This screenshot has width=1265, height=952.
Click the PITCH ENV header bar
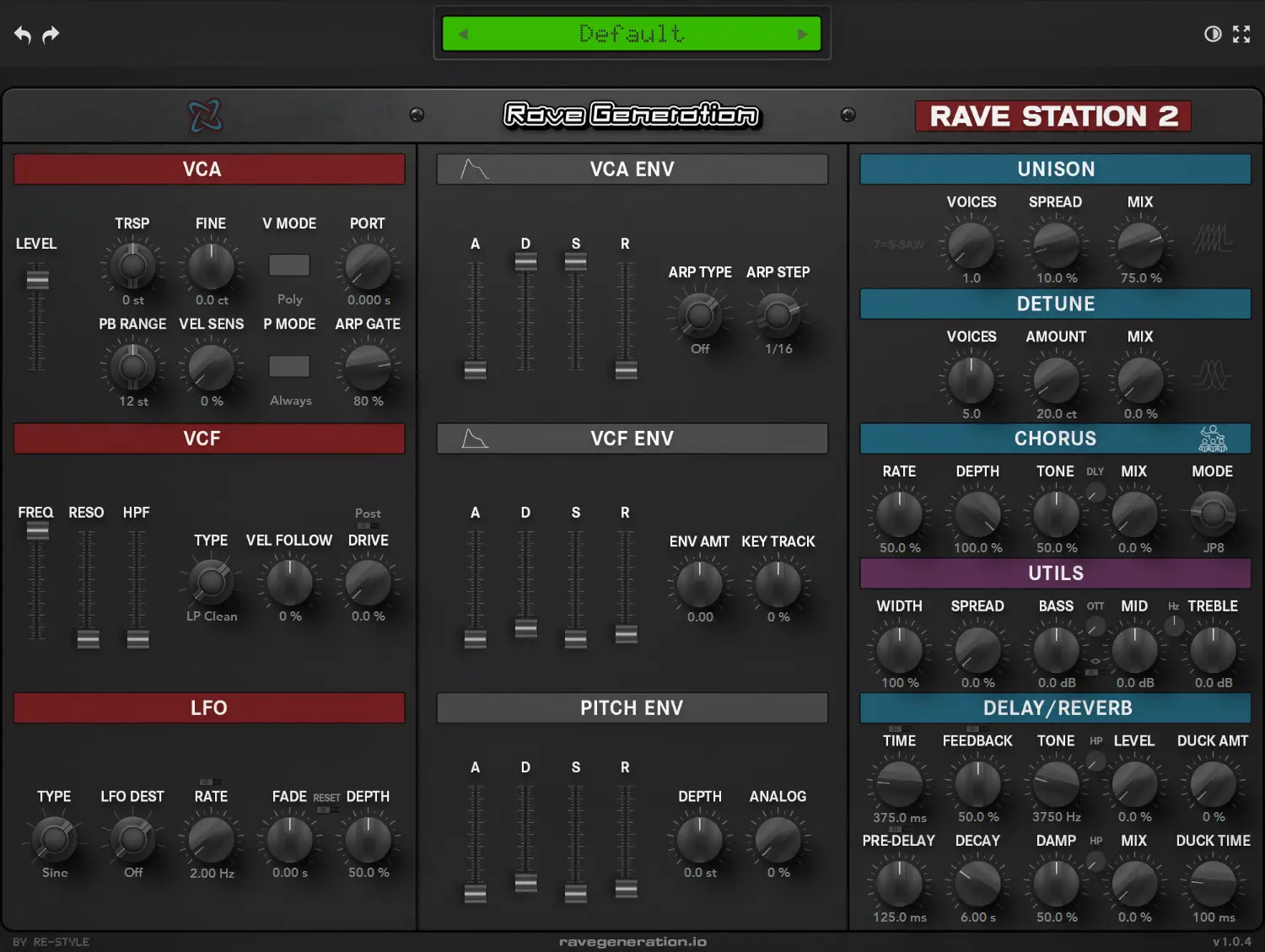pos(632,707)
